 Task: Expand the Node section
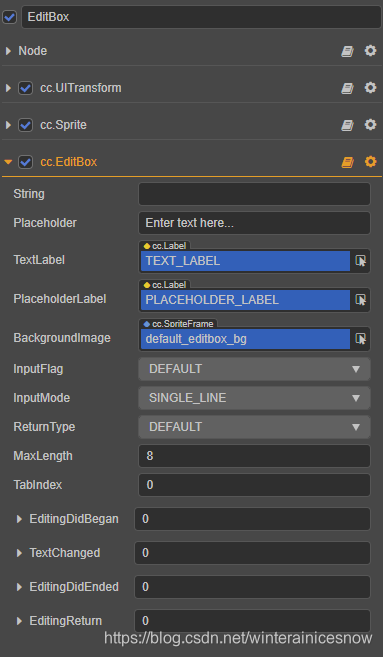(8, 51)
